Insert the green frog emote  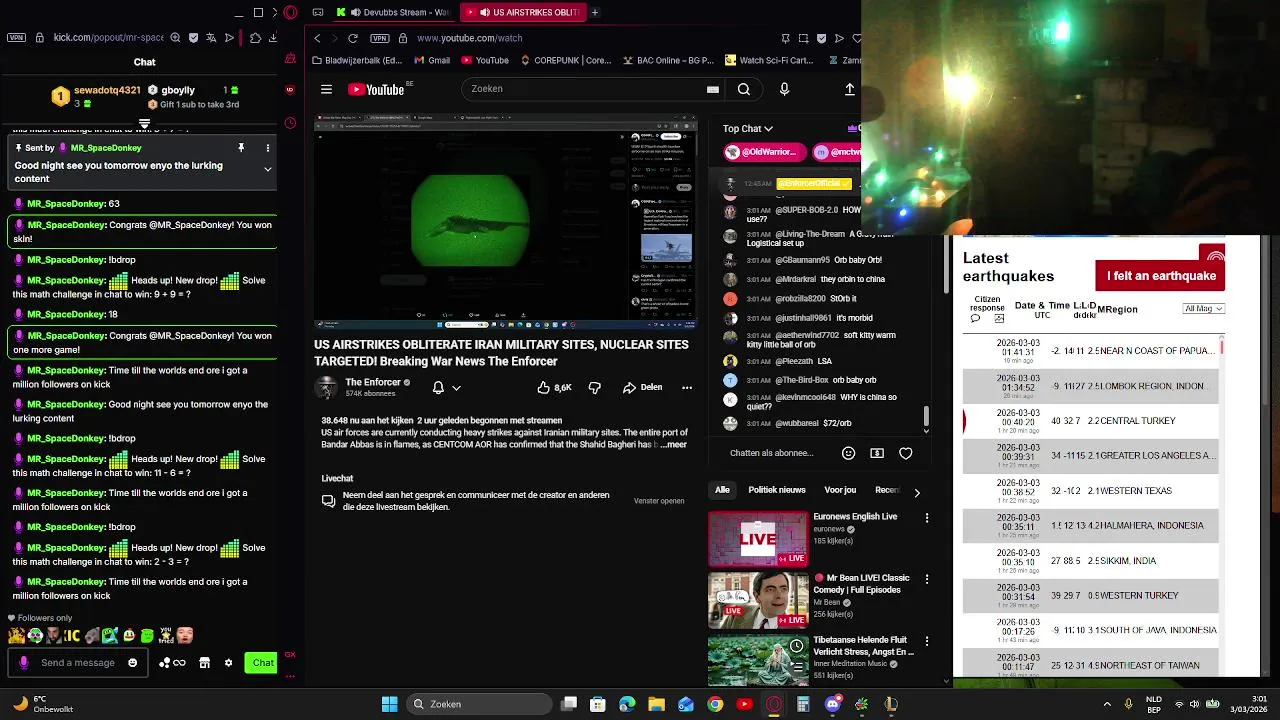click(147, 635)
